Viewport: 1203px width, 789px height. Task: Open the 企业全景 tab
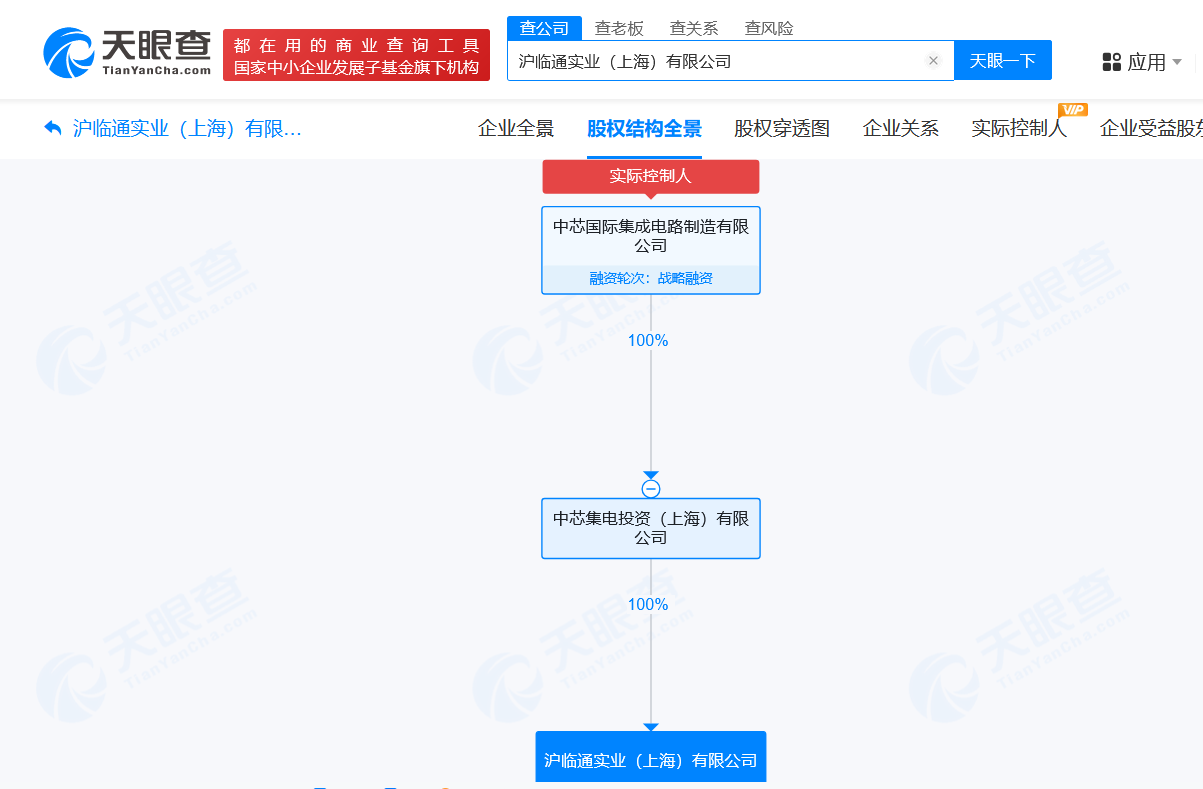pyautogui.click(x=516, y=128)
